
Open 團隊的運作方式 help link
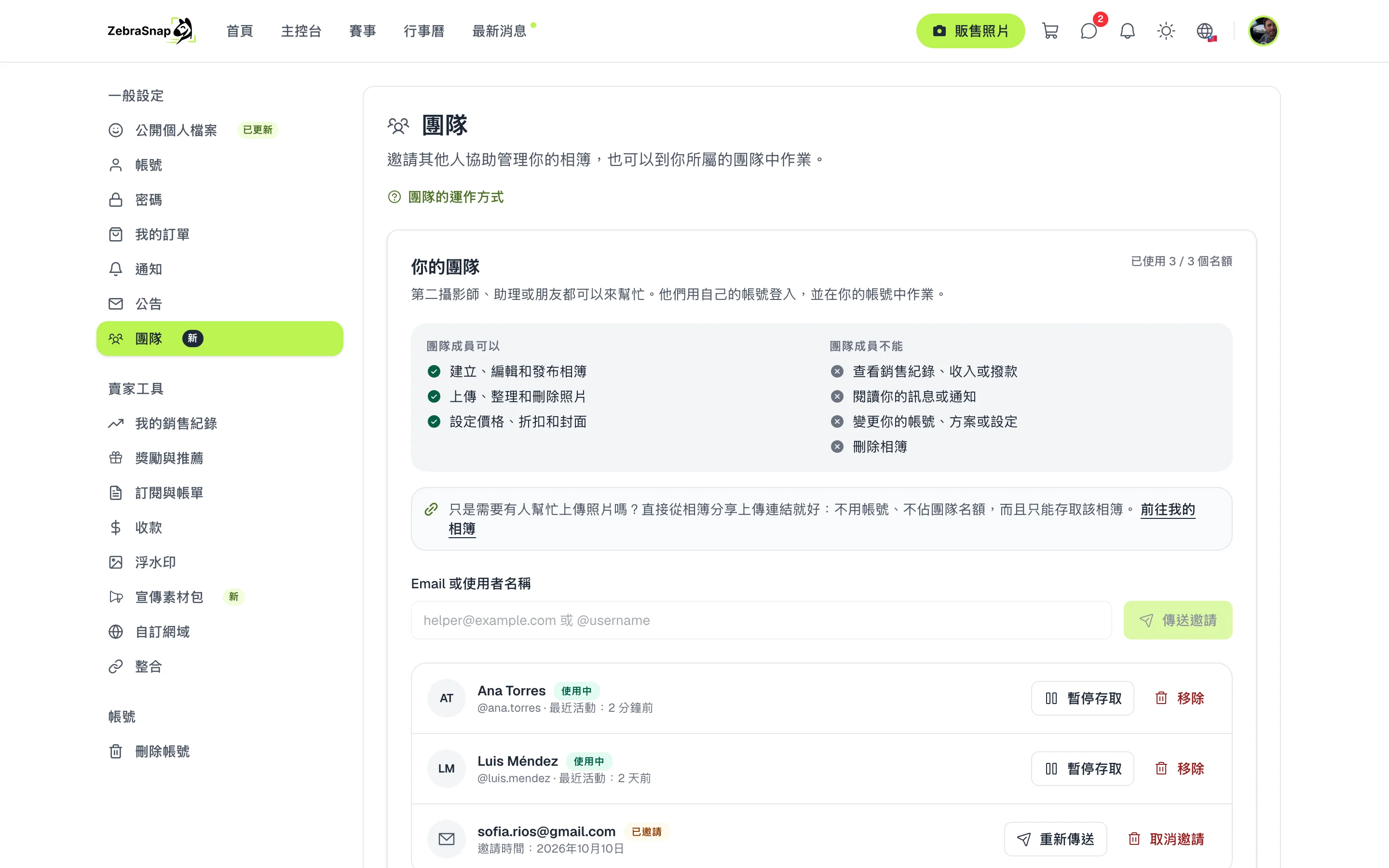[446, 197]
